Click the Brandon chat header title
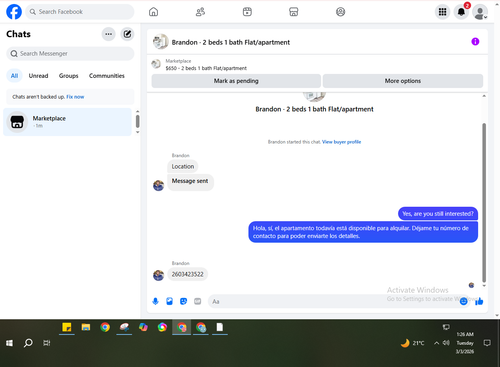 coord(231,42)
